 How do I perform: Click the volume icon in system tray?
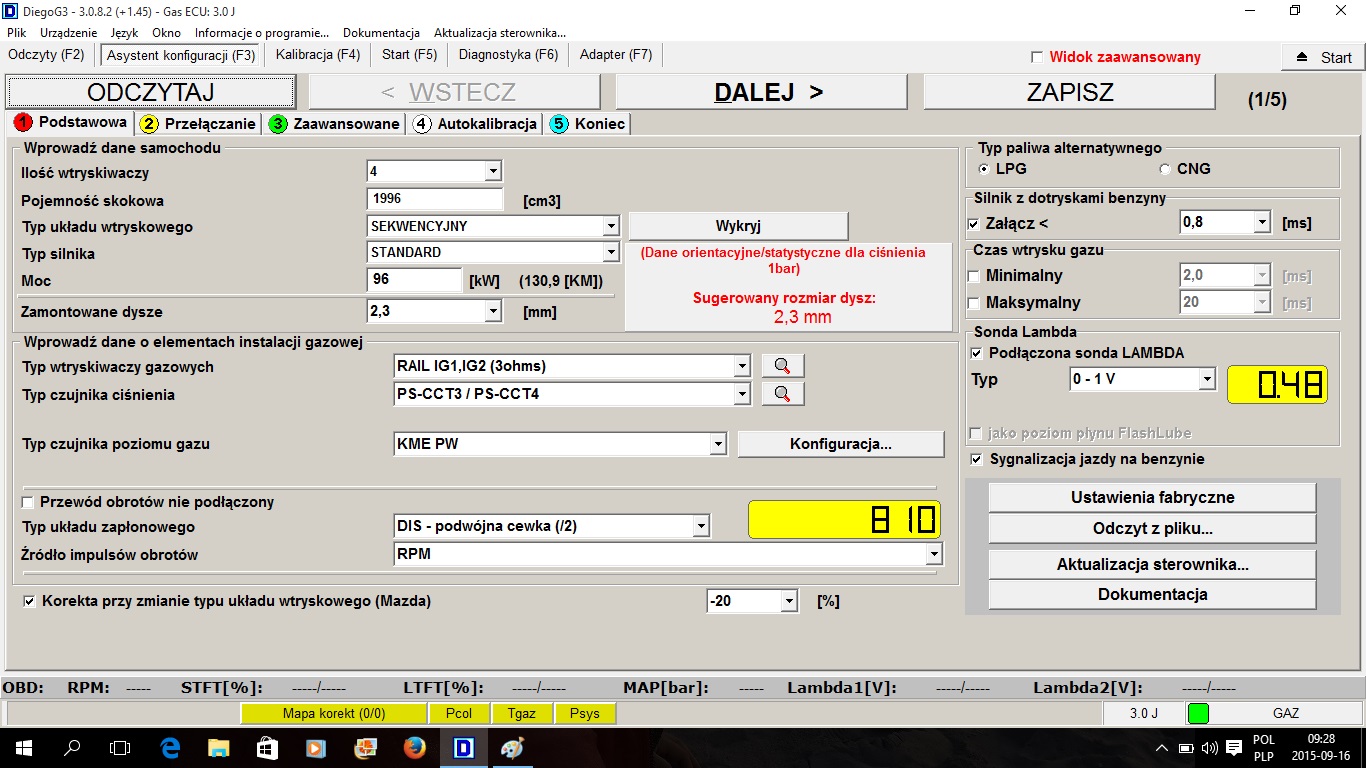pos(1209,748)
